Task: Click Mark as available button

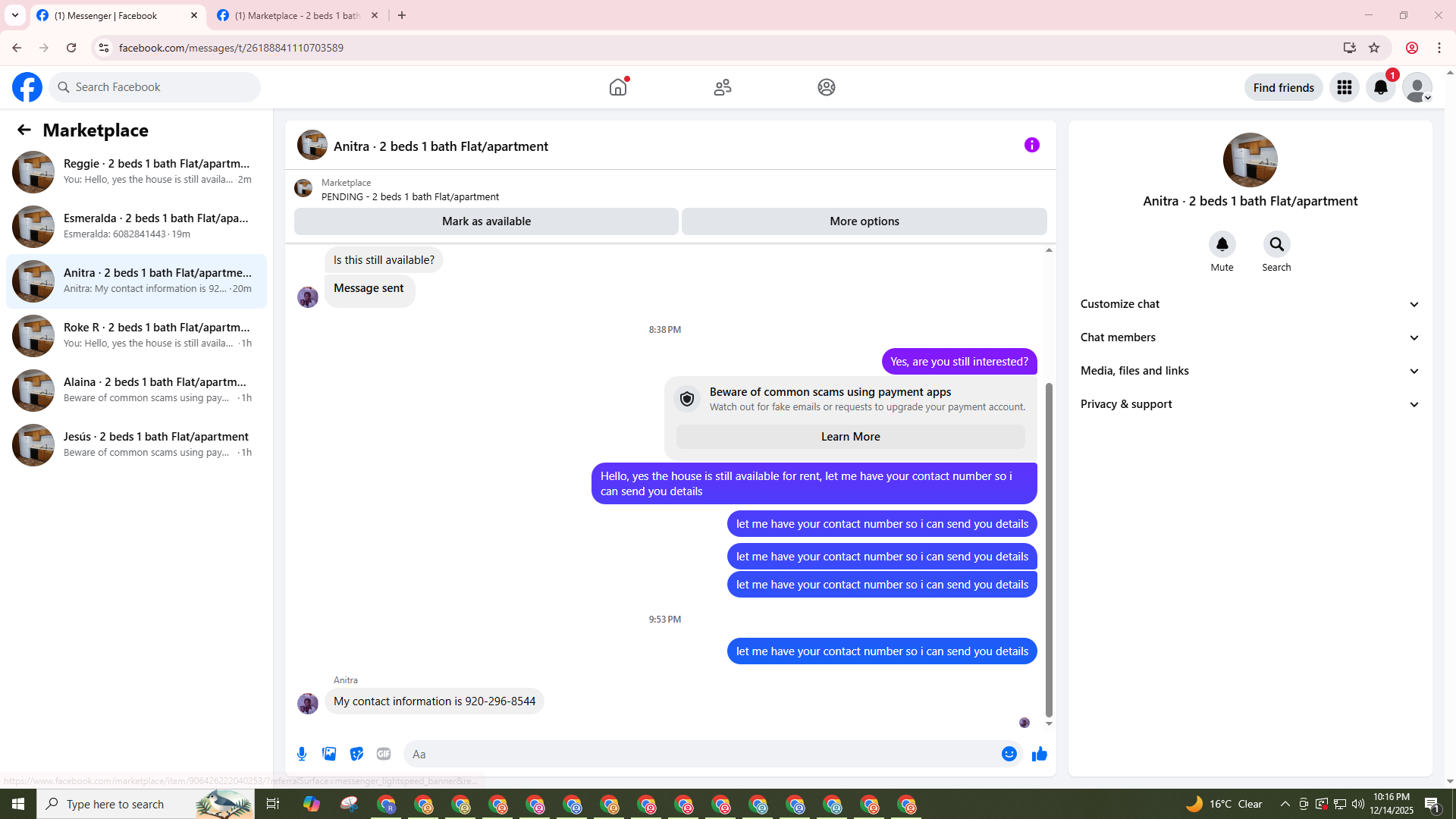Action: point(486,221)
